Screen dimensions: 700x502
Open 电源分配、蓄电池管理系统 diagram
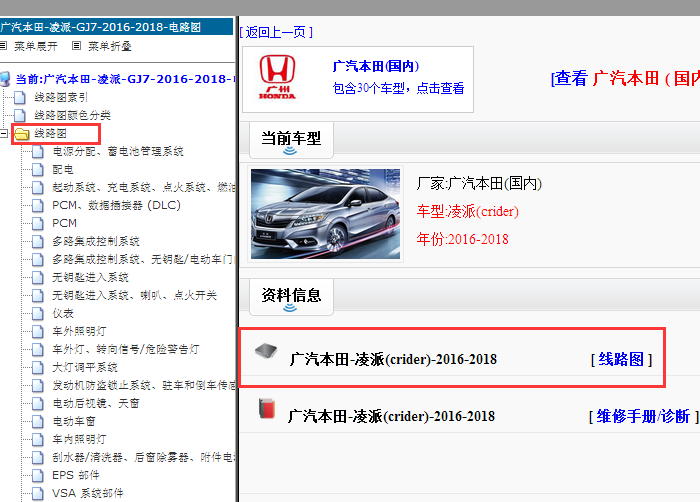tap(118, 151)
